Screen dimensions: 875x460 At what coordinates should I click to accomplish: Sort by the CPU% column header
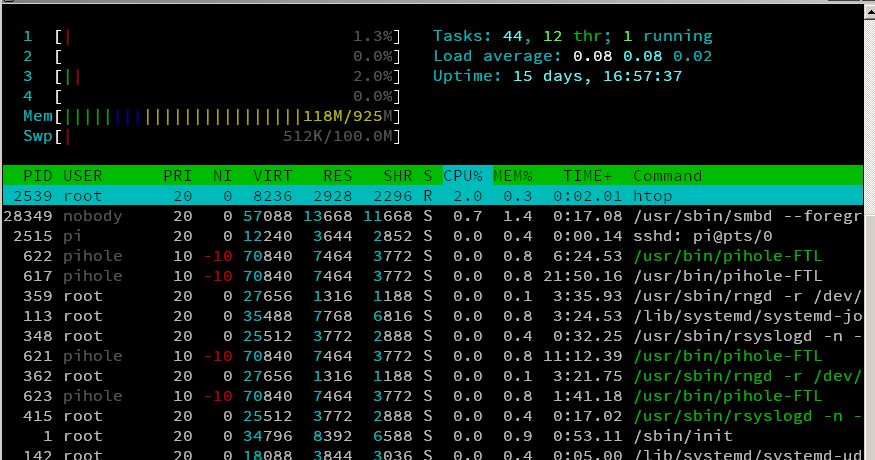463,176
